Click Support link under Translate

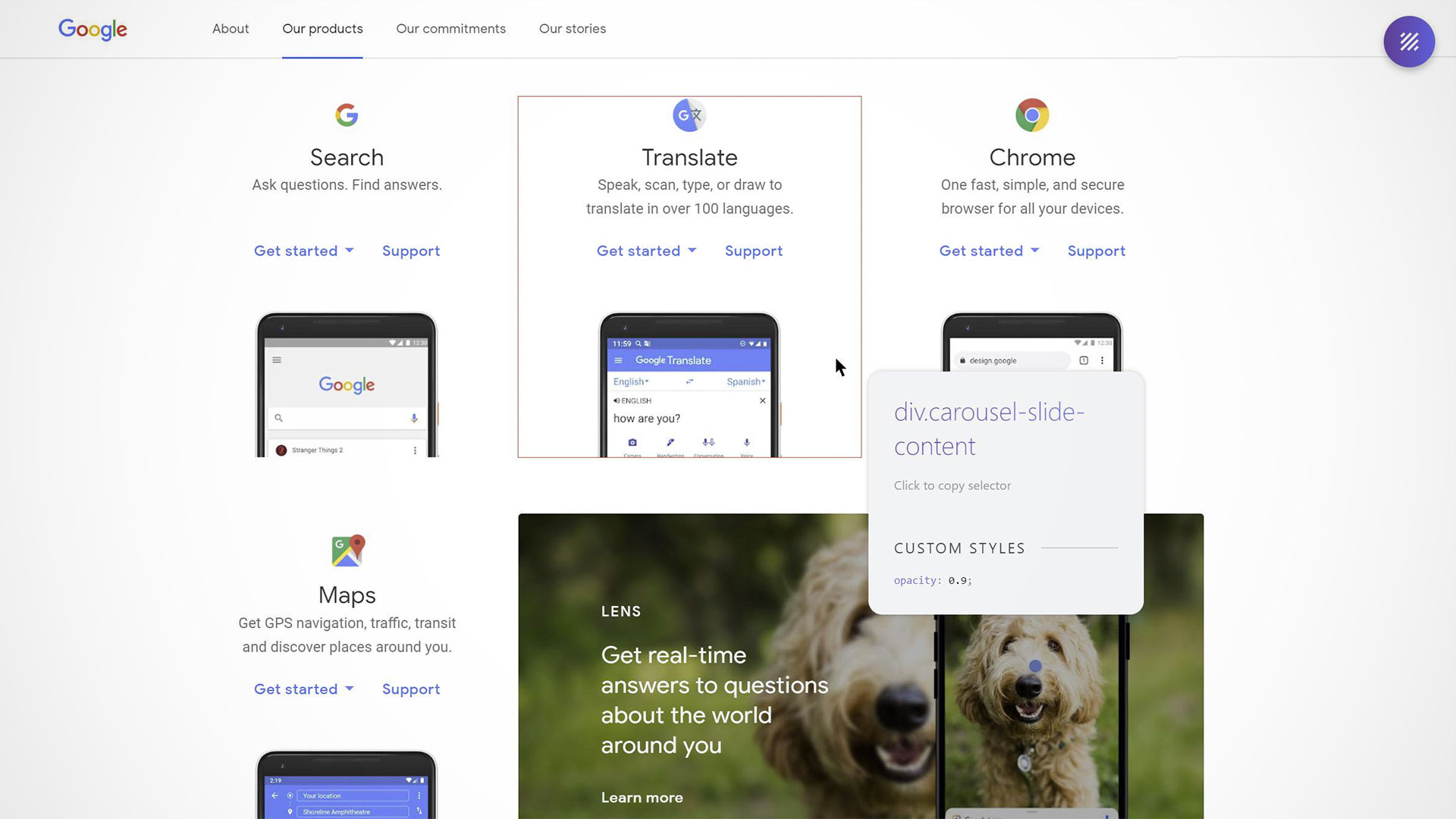[754, 250]
